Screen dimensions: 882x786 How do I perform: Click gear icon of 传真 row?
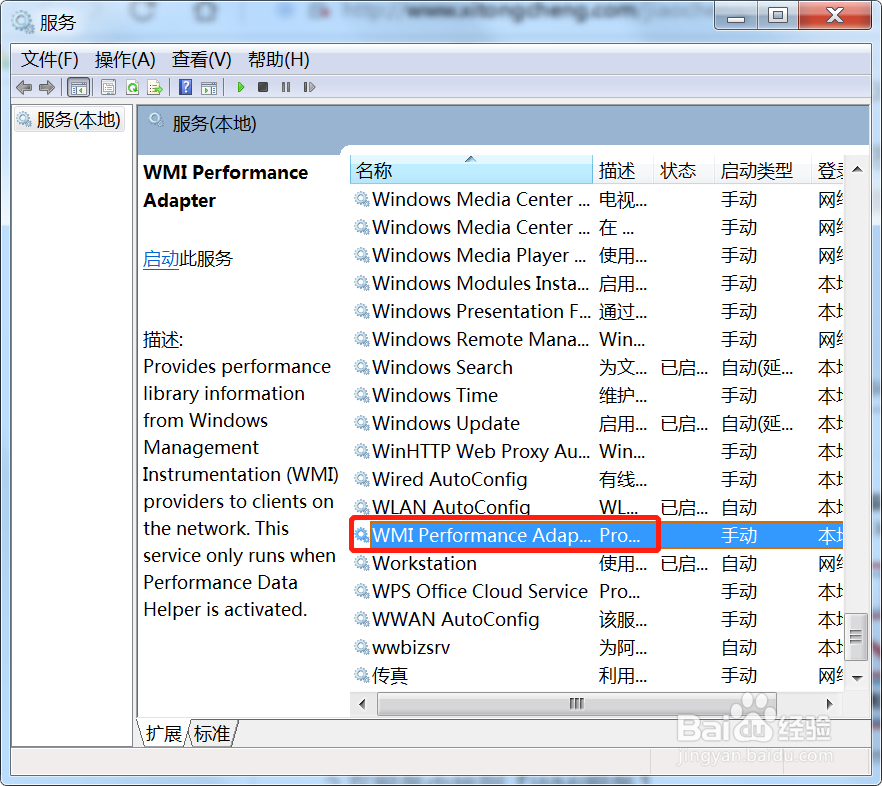pyautogui.click(x=362, y=675)
